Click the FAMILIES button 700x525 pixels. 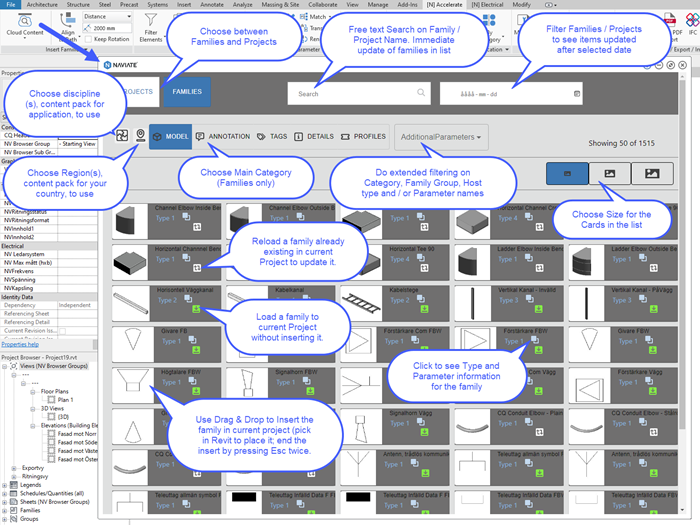pos(187,92)
